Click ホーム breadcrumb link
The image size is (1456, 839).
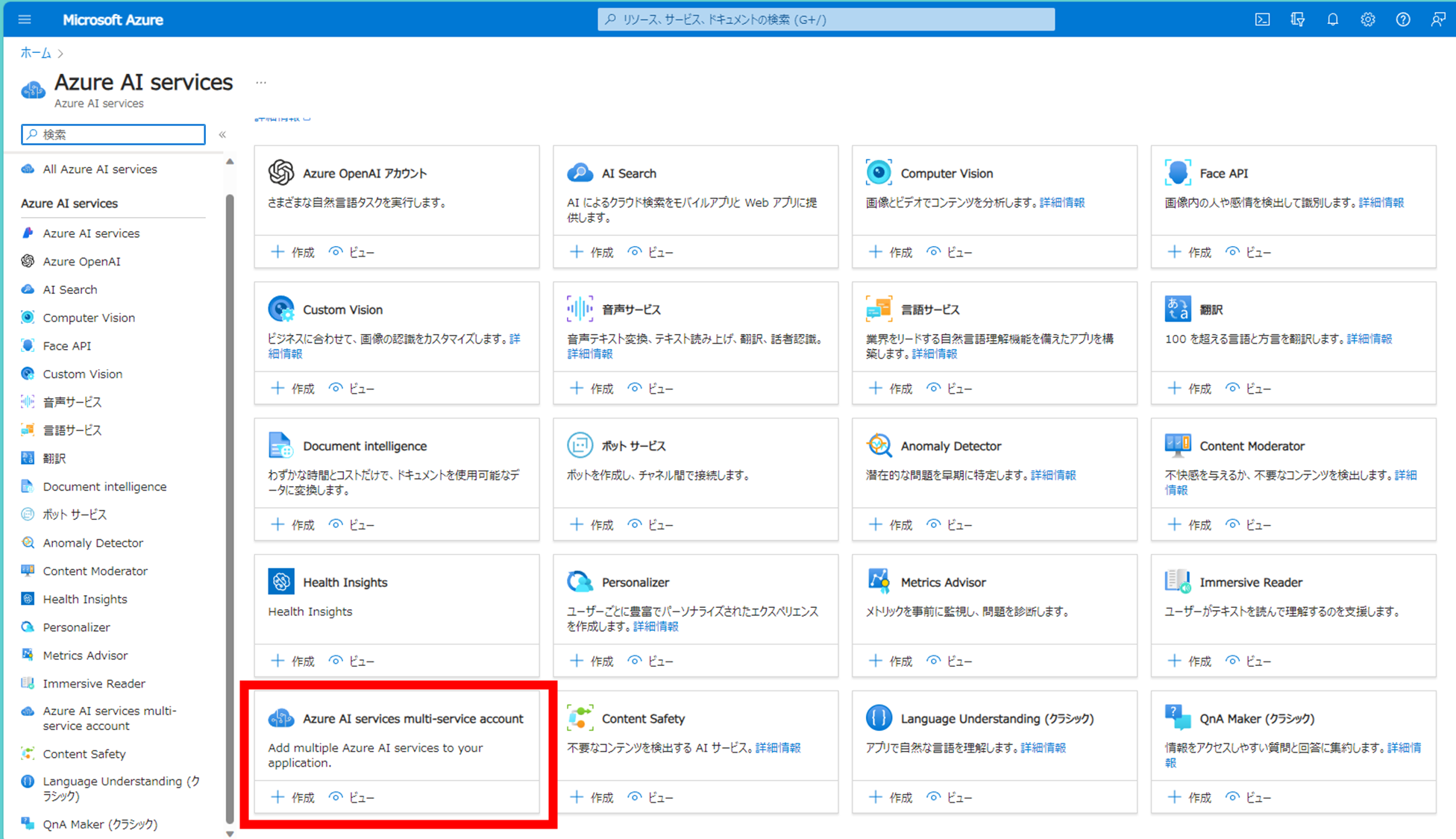click(x=35, y=53)
